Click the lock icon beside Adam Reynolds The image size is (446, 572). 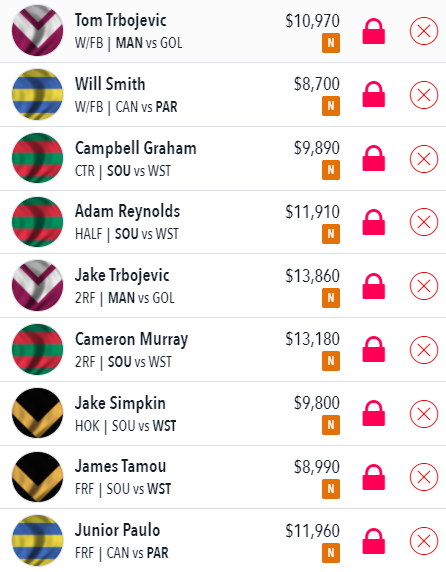[373, 222]
